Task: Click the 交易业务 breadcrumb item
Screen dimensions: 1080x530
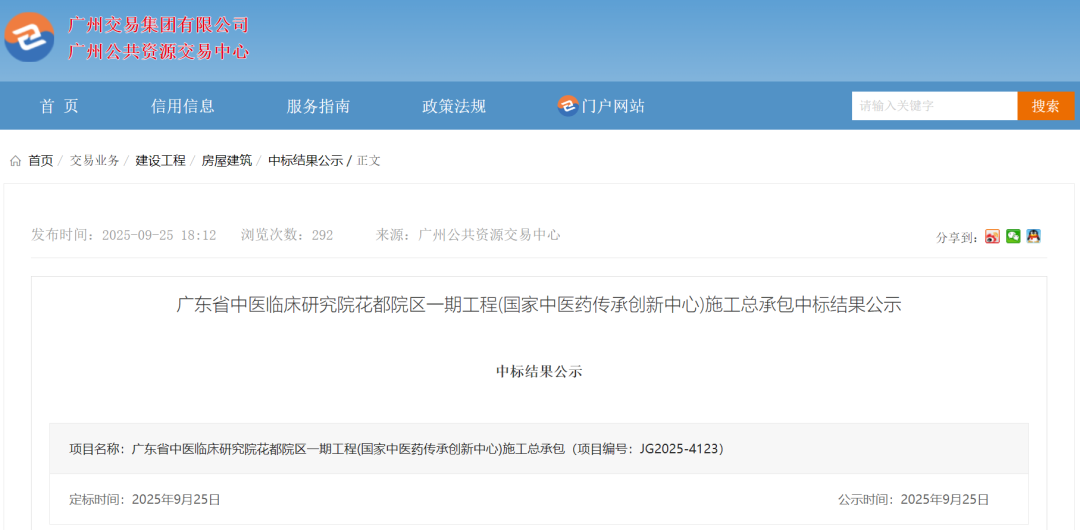Action: (95, 160)
